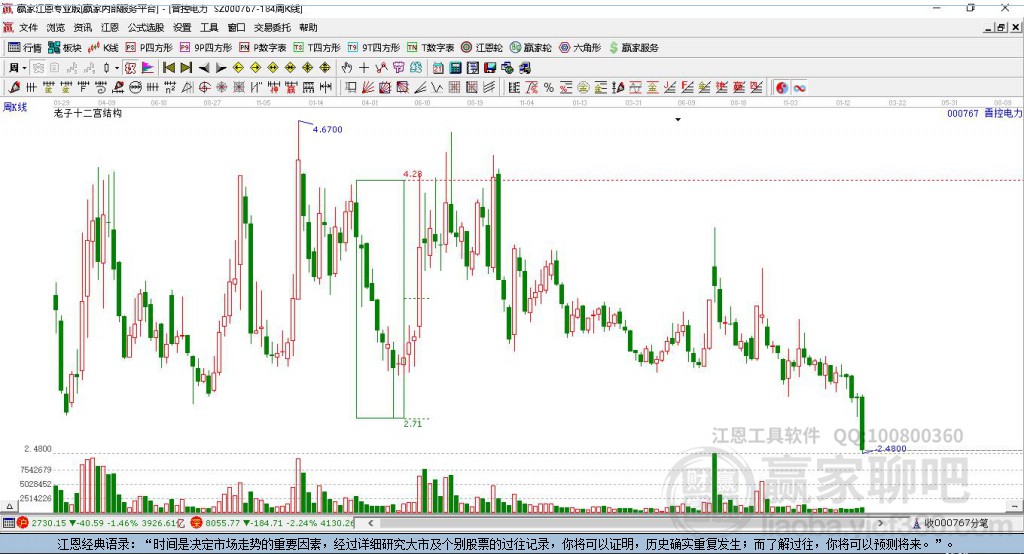Viewport: 1024px width, 554px height.
Task: Click the small triangle below chart title
Action: pyautogui.click(x=678, y=120)
